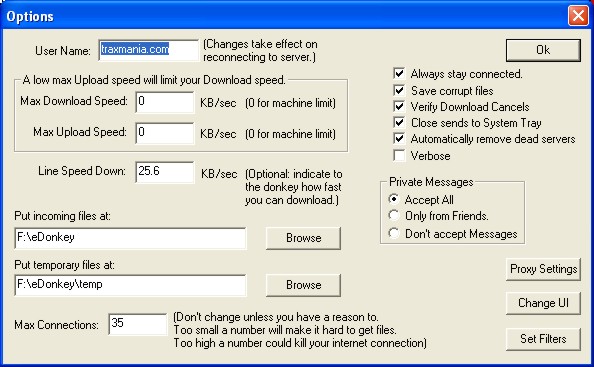Click the Ok button

pos(543,50)
